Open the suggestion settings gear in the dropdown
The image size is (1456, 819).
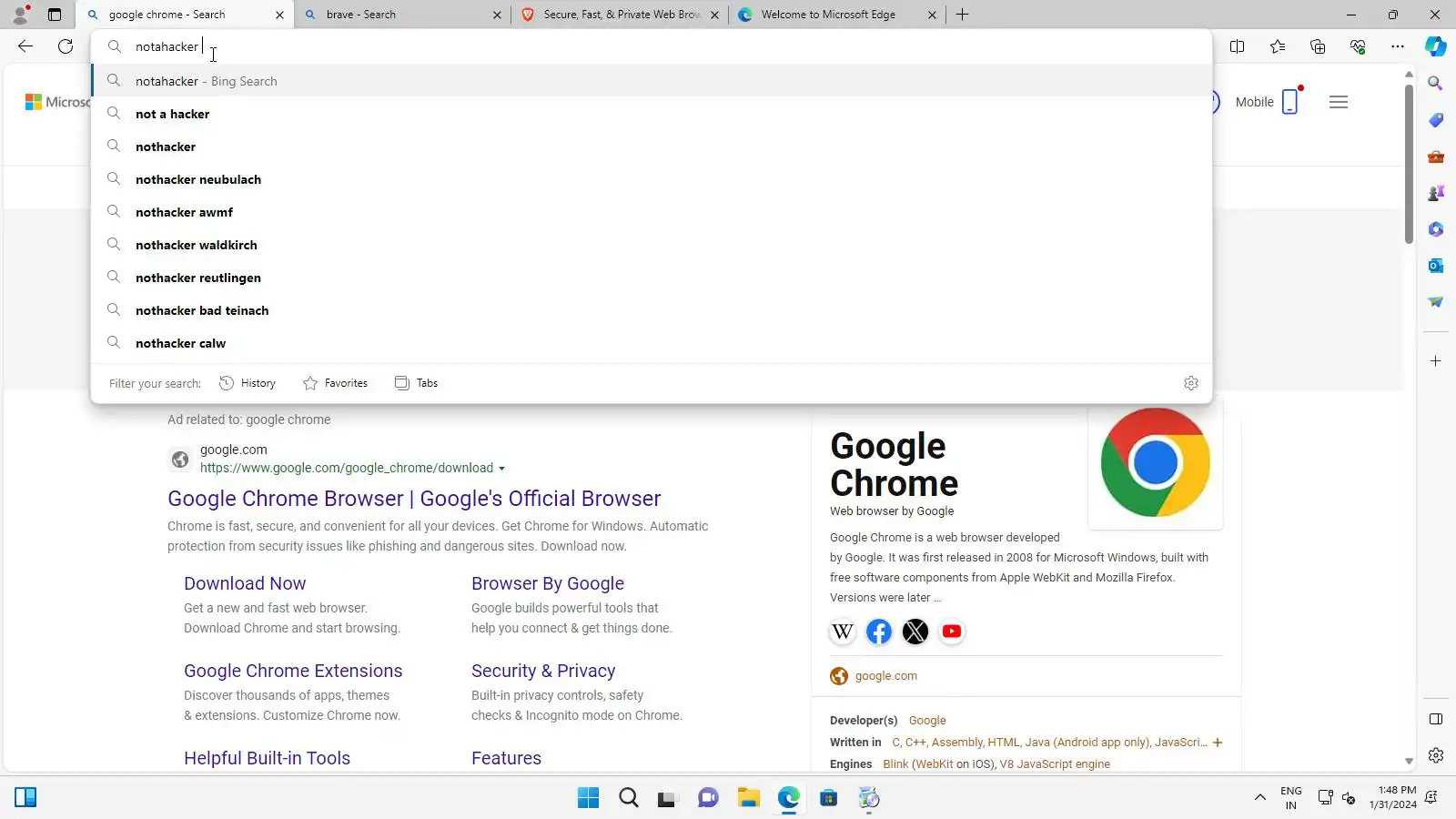(1191, 383)
